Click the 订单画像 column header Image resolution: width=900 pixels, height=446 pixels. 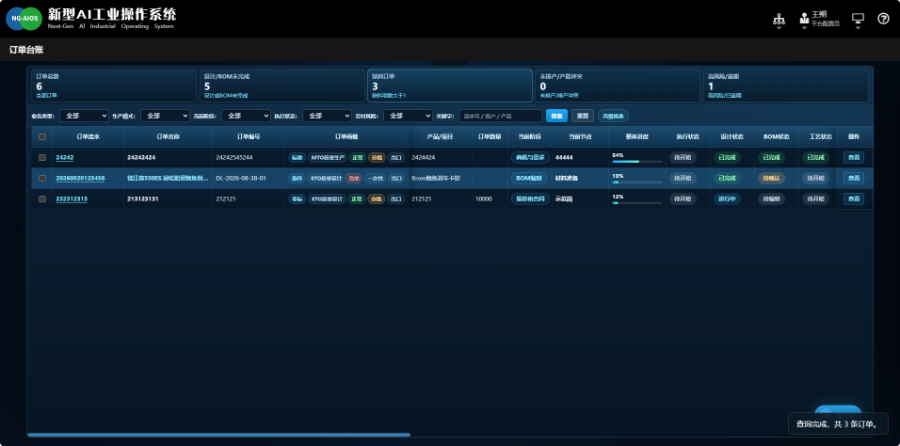(x=347, y=137)
